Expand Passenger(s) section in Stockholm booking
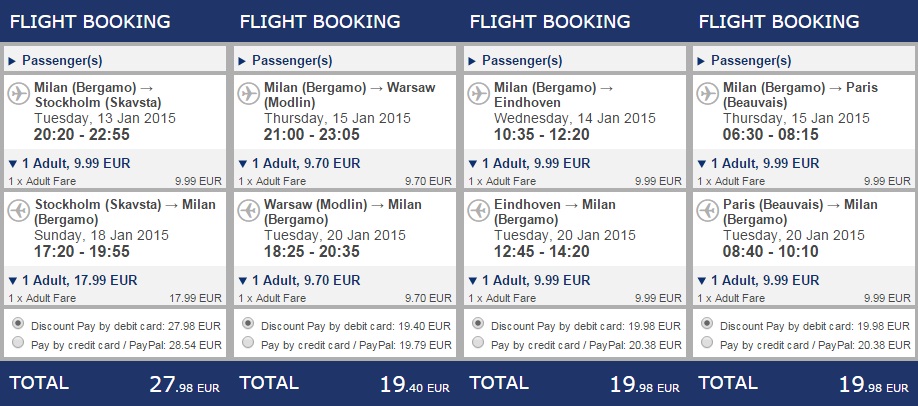 (x=60, y=60)
